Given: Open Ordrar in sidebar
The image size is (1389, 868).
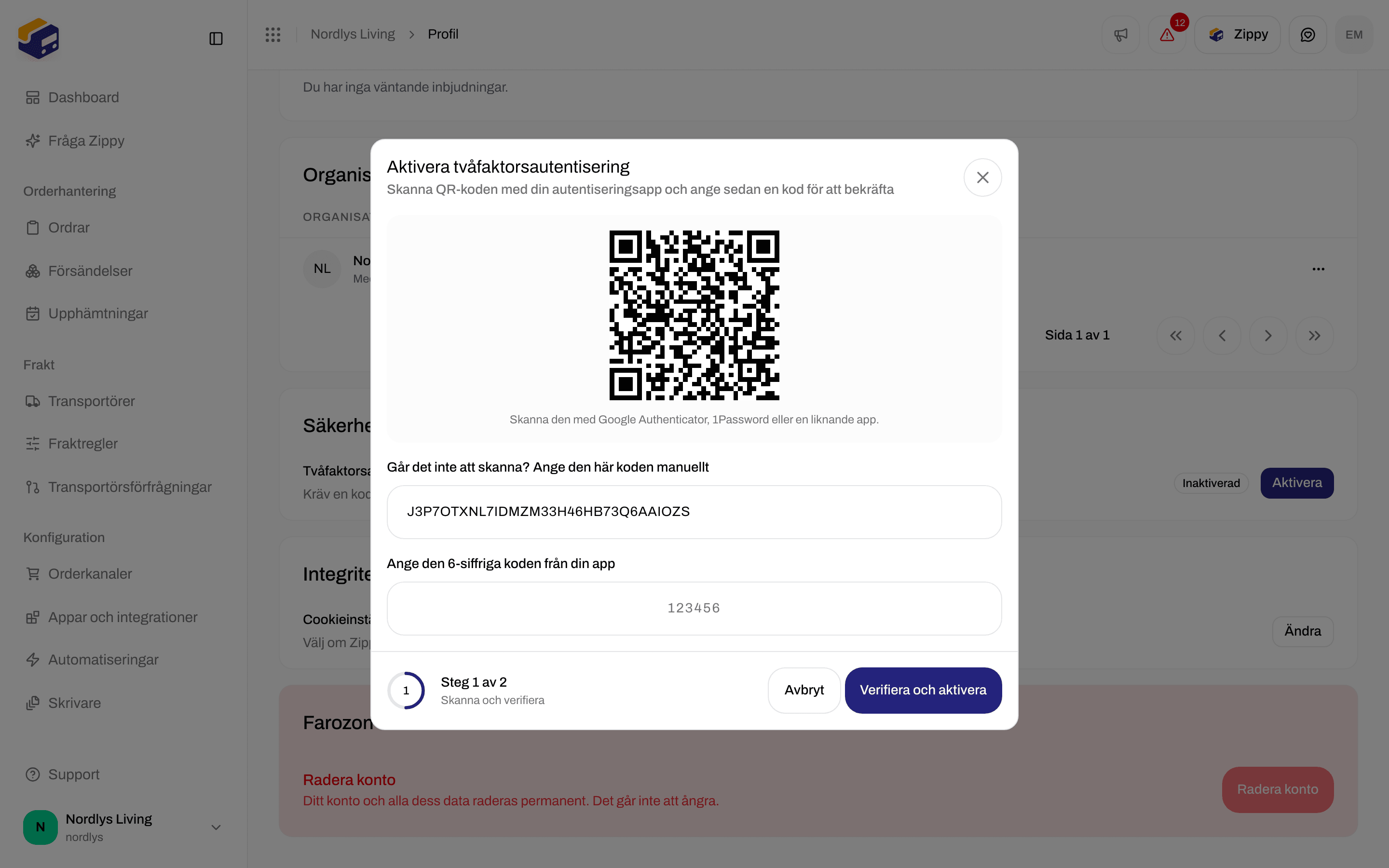Looking at the screenshot, I should pyautogui.click(x=57, y=228).
